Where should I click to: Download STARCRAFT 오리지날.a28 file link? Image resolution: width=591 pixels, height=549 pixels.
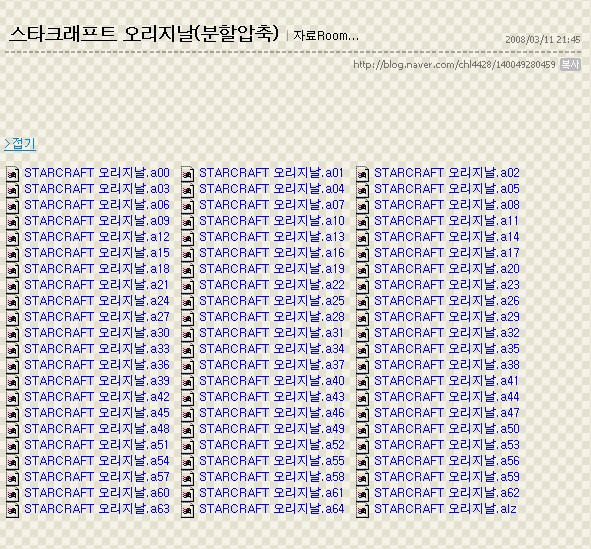click(x=272, y=317)
